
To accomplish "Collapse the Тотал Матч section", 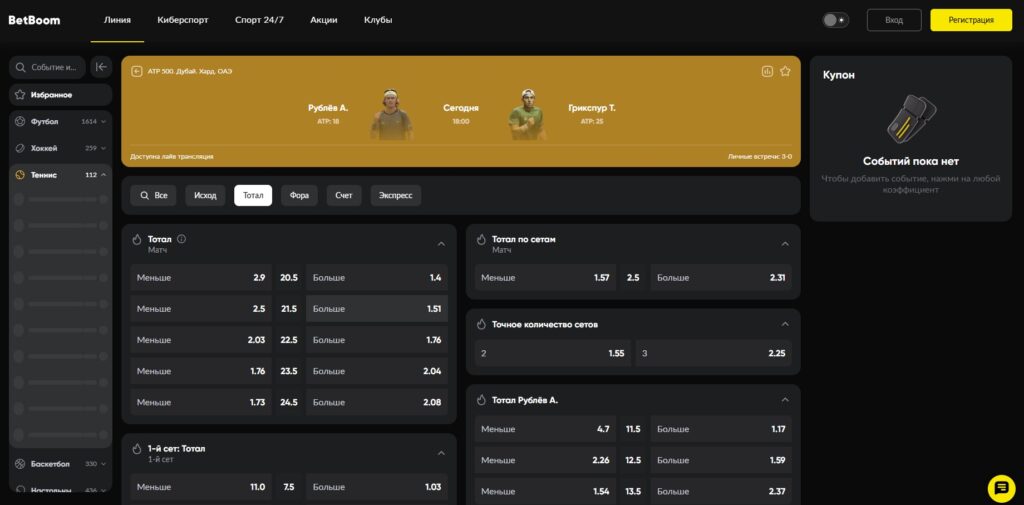I will pos(441,243).
